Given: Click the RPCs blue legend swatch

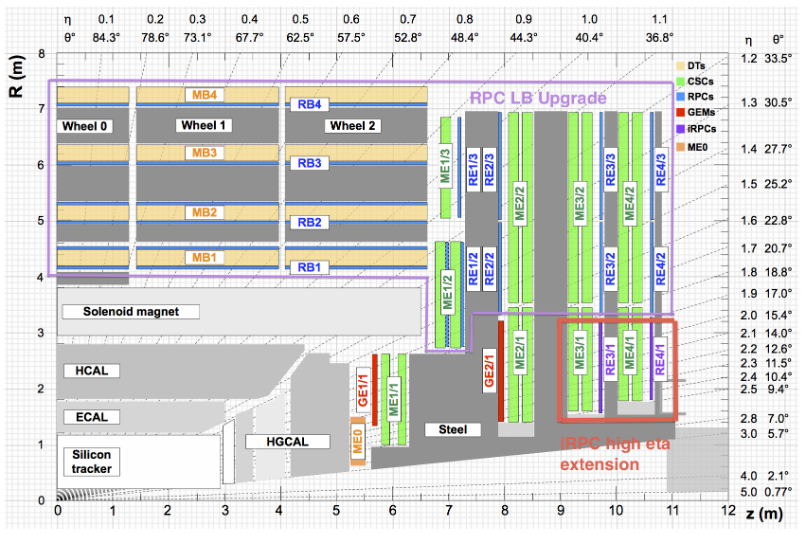Looking at the screenshot, I should [680, 97].
